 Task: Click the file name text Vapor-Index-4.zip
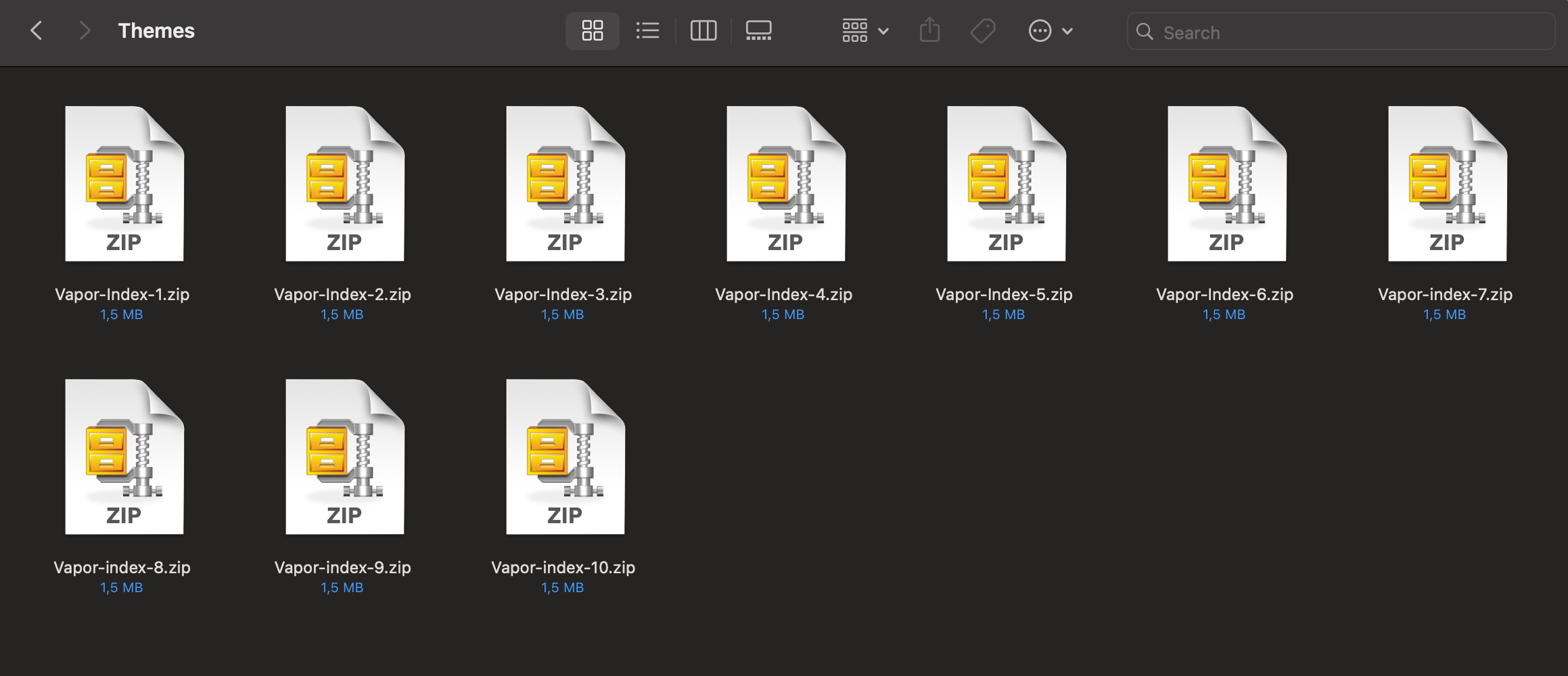tap(783, 295)
